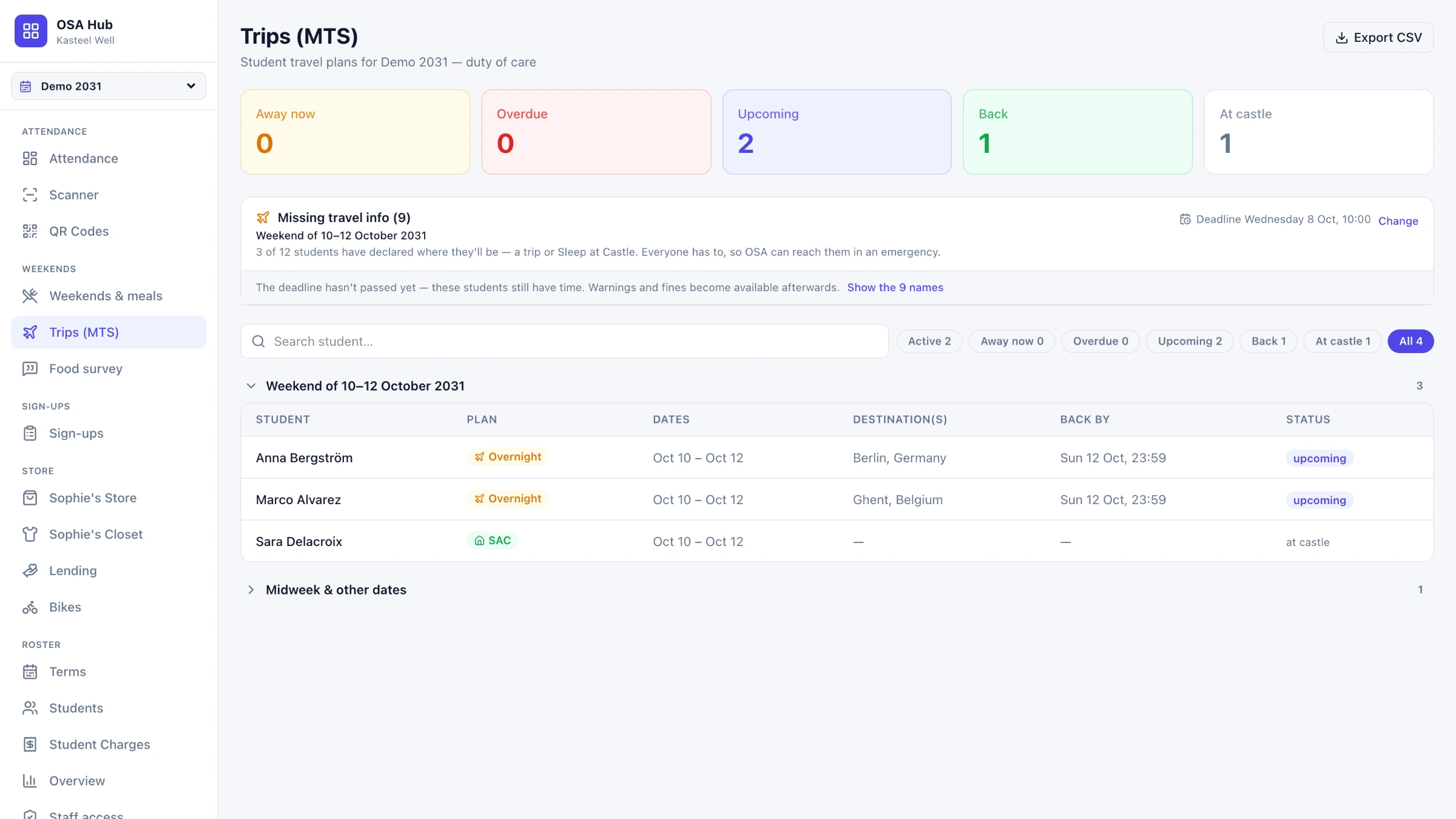
Task: Click the calendar icon in term selector
Action: click(x=25, y=86)
